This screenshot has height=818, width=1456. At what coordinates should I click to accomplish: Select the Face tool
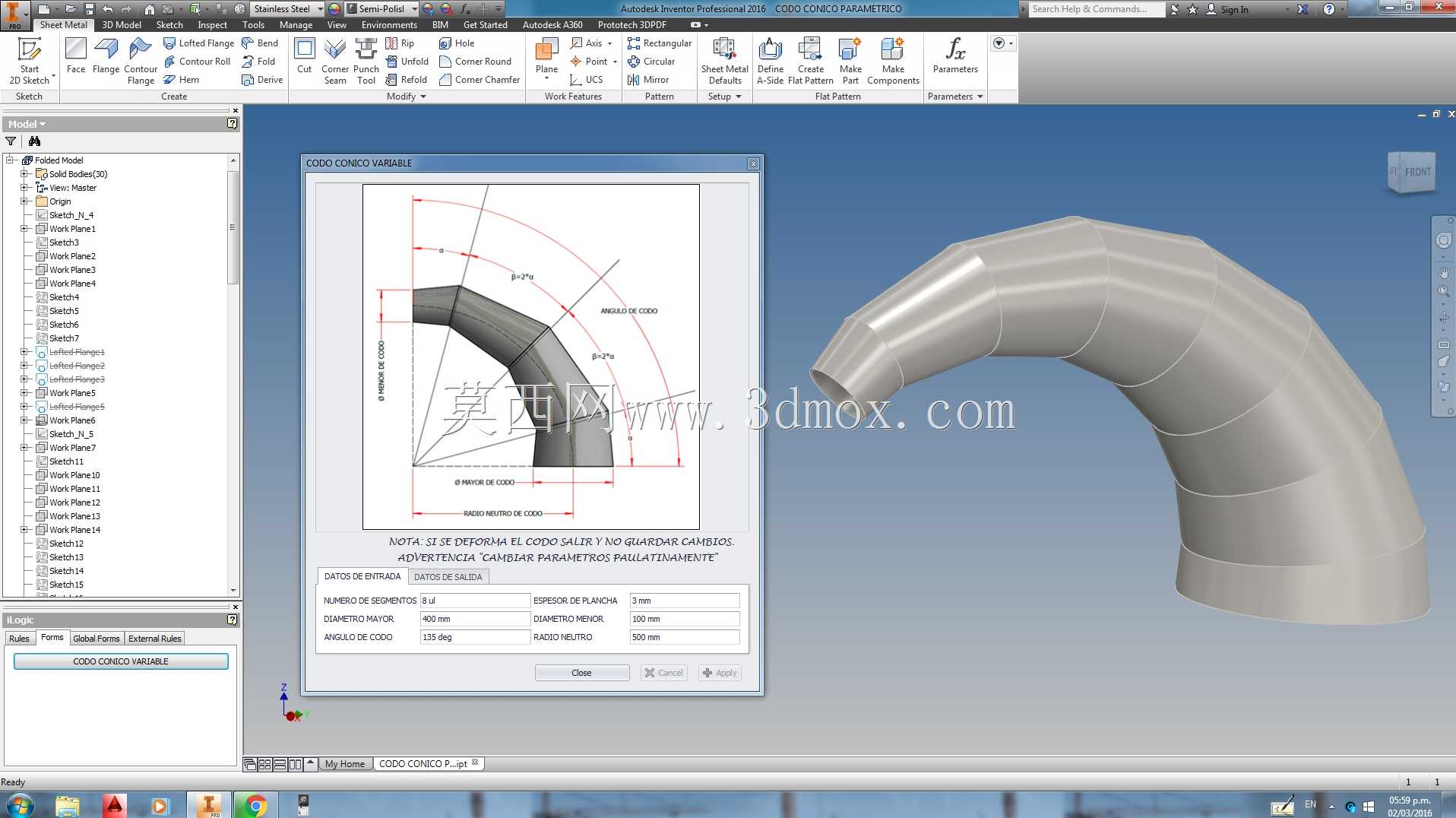76,56
